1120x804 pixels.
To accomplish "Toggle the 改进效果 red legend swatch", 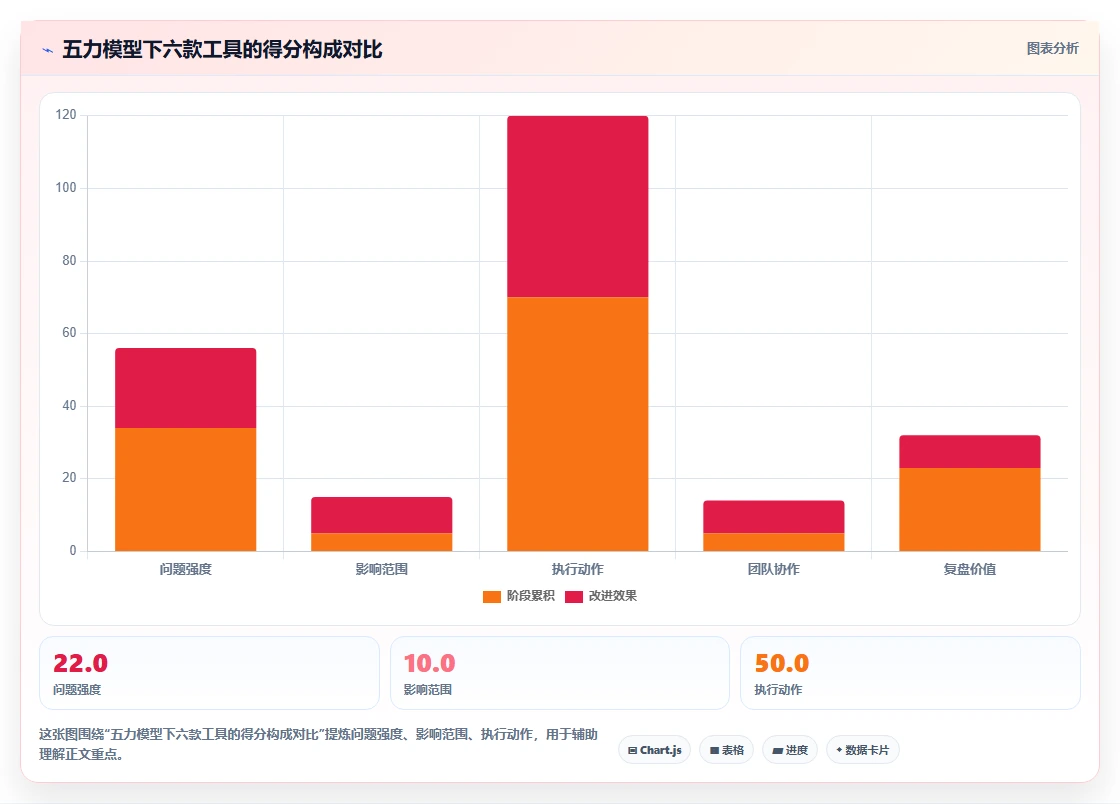I will [574, 596].
